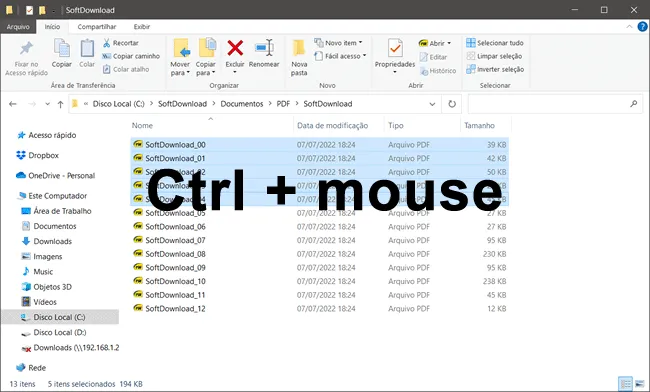Switch to the Compartilhar tab
This screenshot has width=650, height=392.
[x=97, y=27]
